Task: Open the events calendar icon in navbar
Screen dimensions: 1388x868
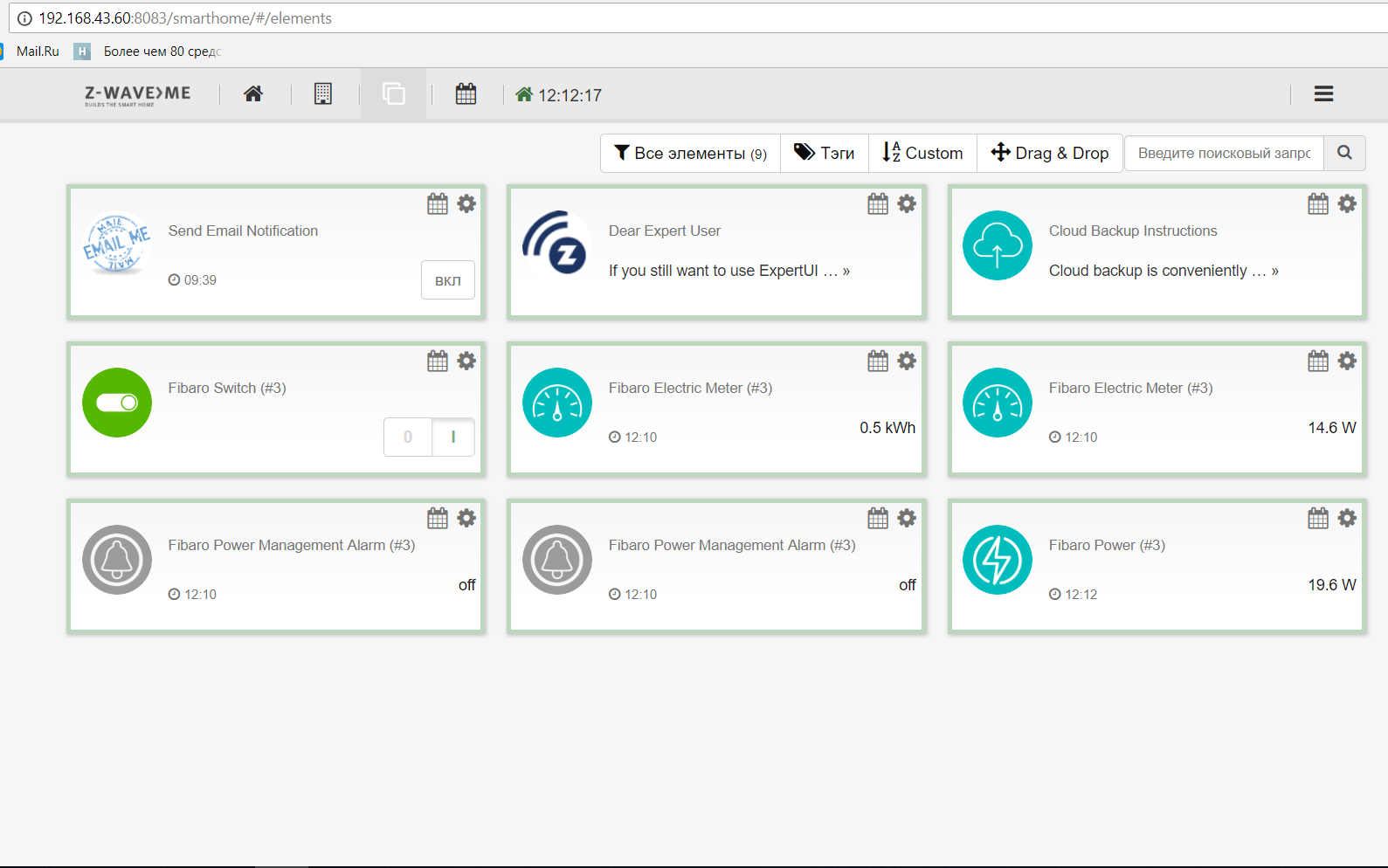Action: coord(466,93)
